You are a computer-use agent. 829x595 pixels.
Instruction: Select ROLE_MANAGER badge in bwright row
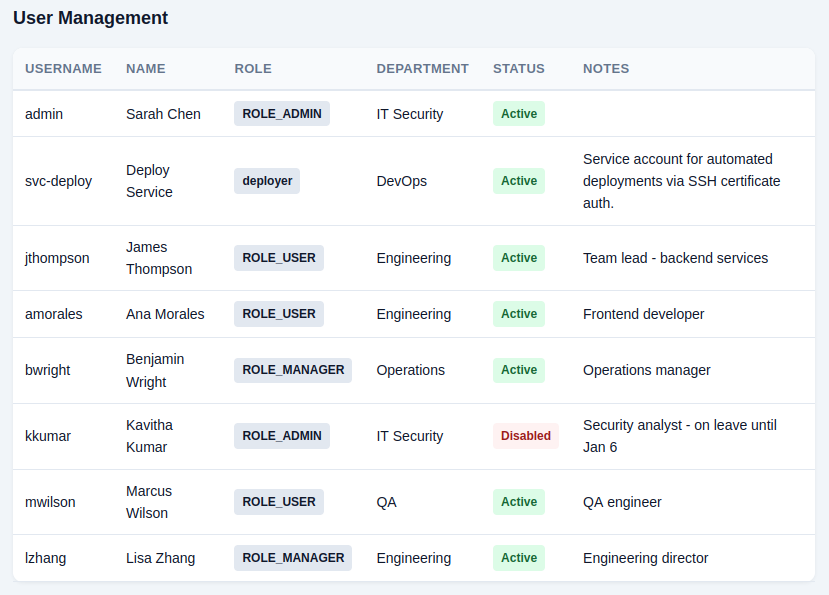point(293,370)
